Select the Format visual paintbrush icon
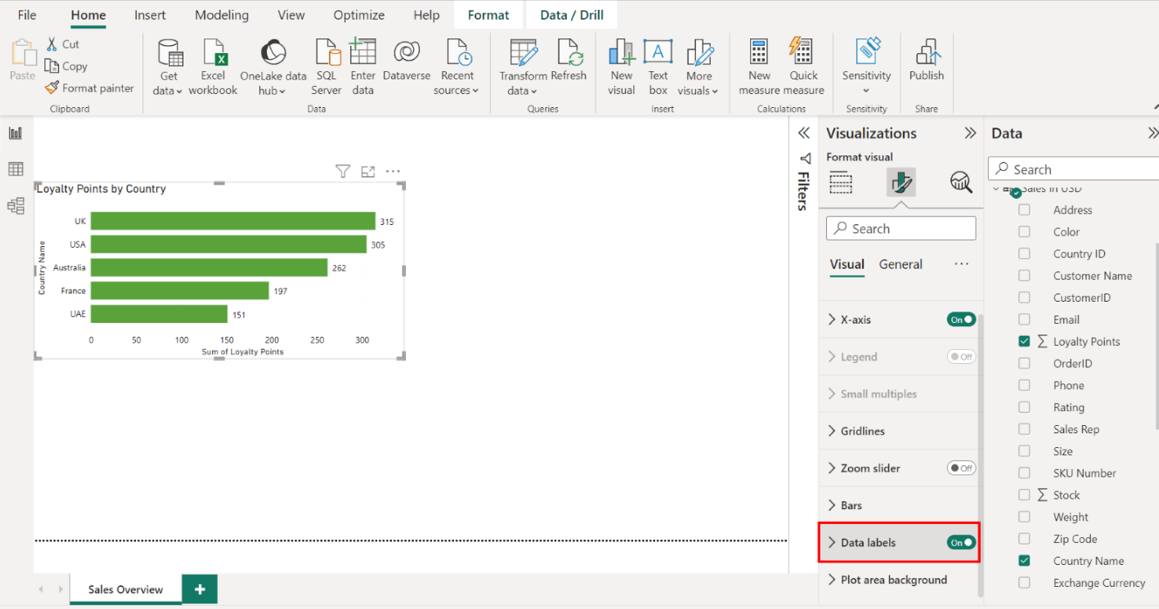1159x609 pixels. pyautogui.click(x=901, y=182)
